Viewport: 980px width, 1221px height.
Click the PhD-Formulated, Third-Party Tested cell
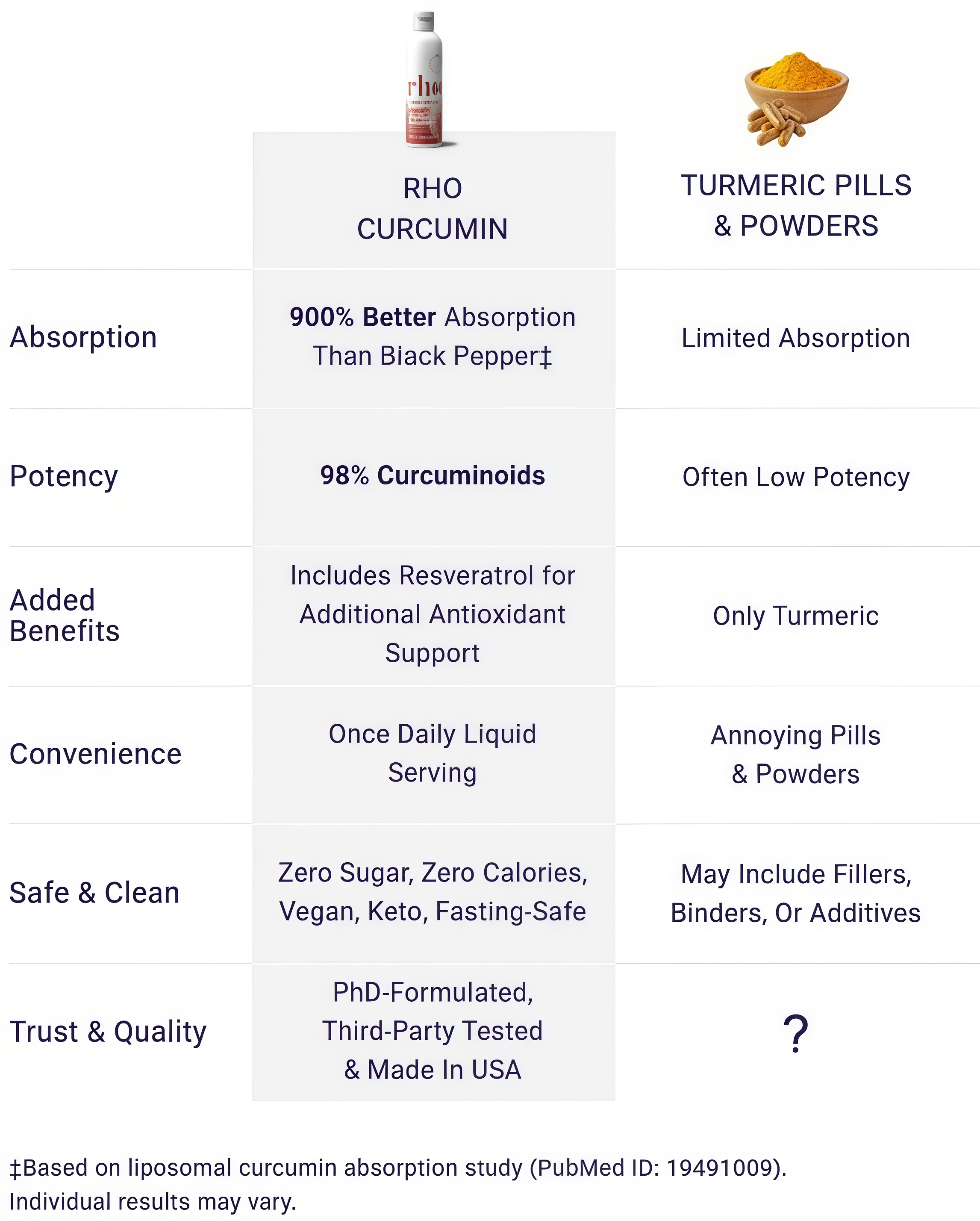click(x=433, y=1031)
